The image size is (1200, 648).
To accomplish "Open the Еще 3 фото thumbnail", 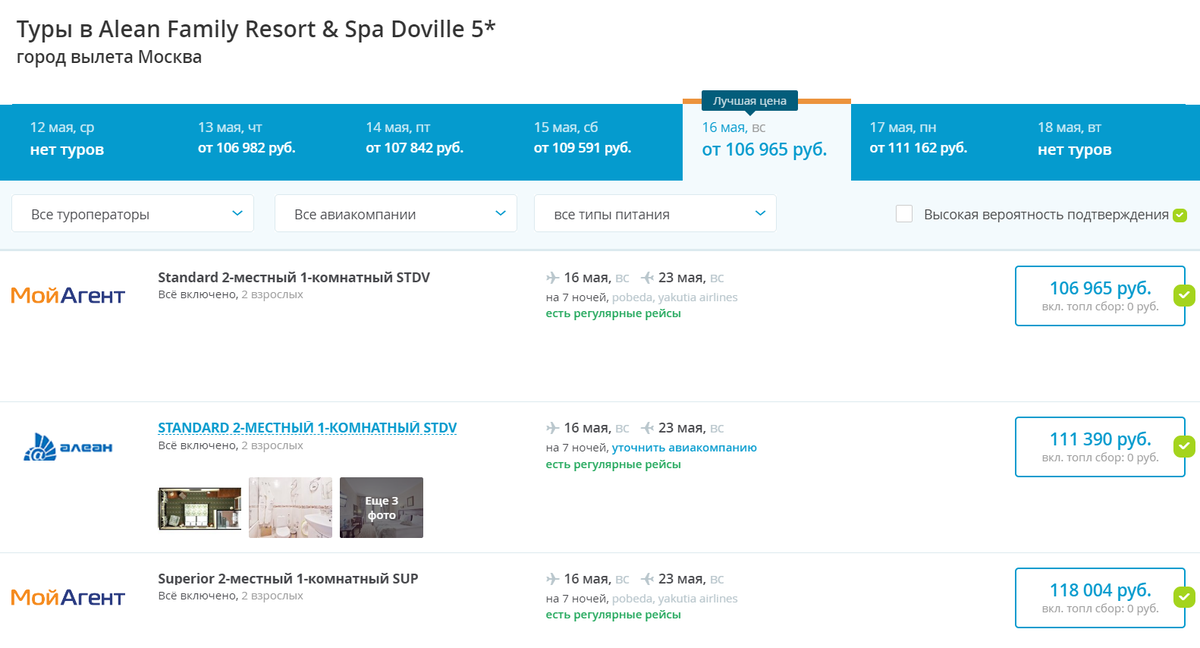I will coord(381,508).
